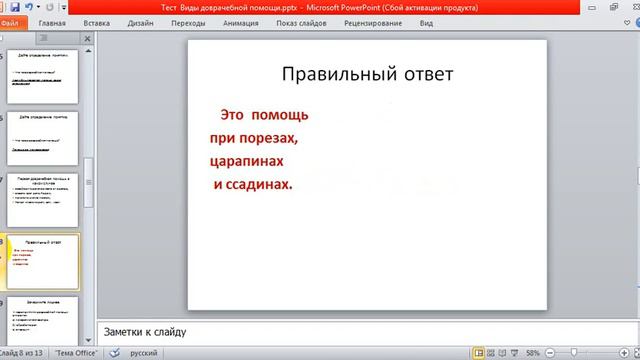
Task: Open the undo history dropdown arrow
Action: pos(38,7)
